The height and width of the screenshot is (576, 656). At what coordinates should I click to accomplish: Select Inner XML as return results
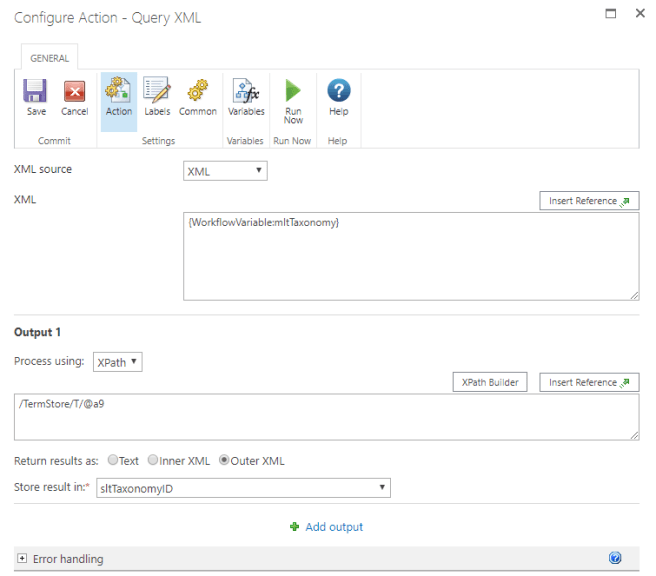[153, 460]
